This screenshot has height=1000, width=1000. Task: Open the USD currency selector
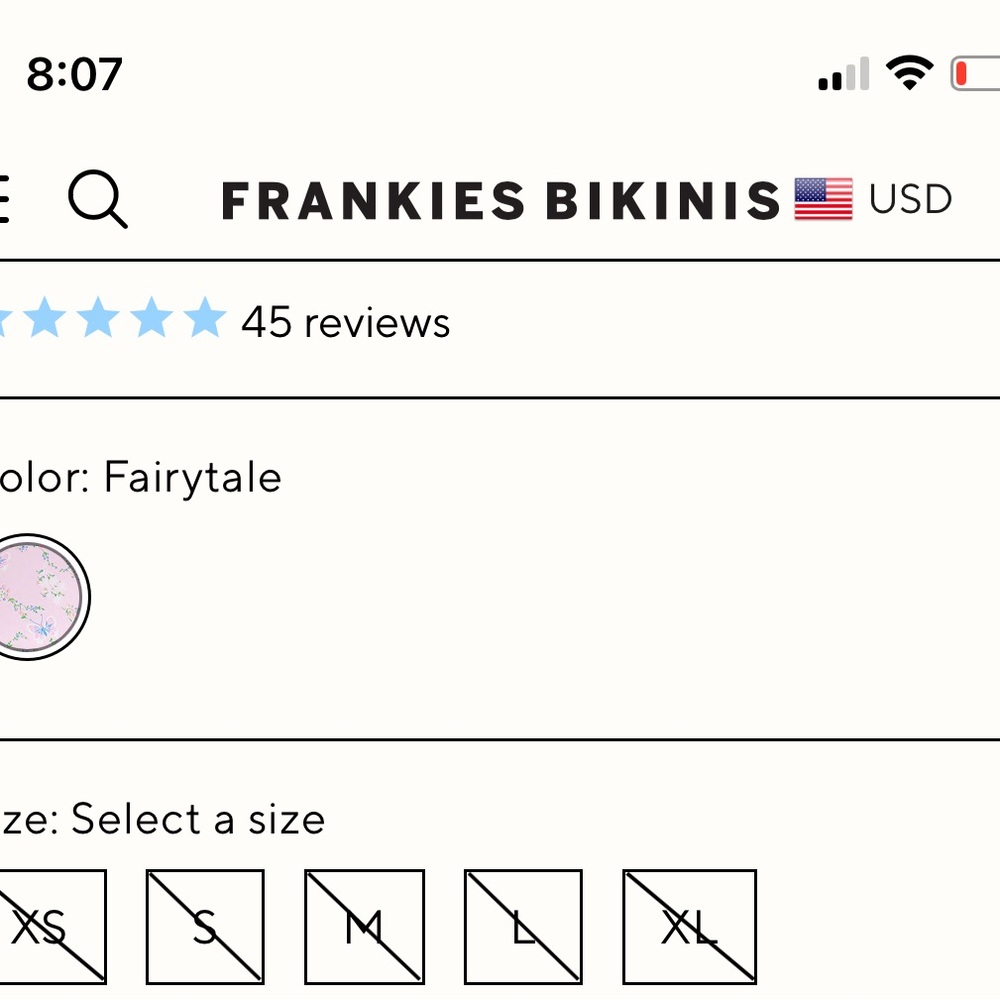(910, 199)
